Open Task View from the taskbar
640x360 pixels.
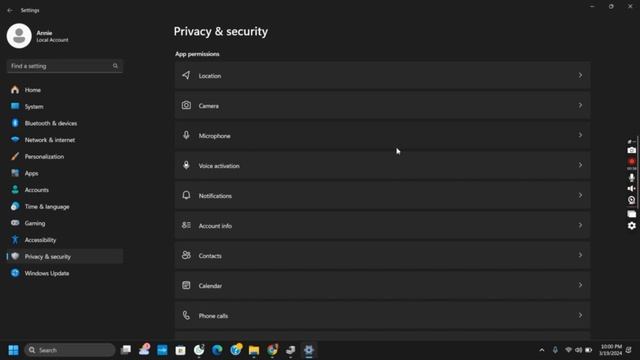coord(126,350)
